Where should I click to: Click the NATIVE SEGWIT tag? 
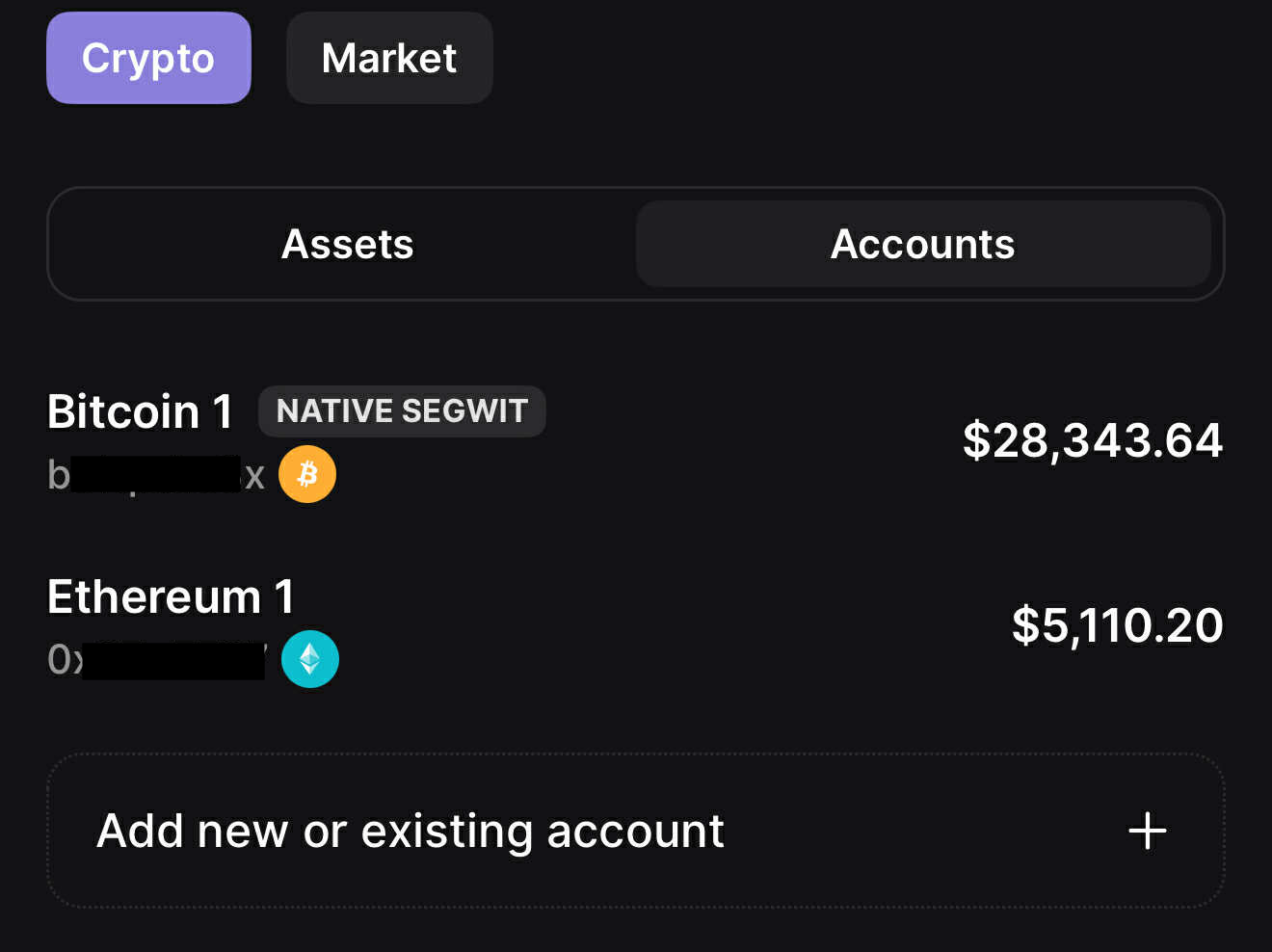click(x=402, y=411)
